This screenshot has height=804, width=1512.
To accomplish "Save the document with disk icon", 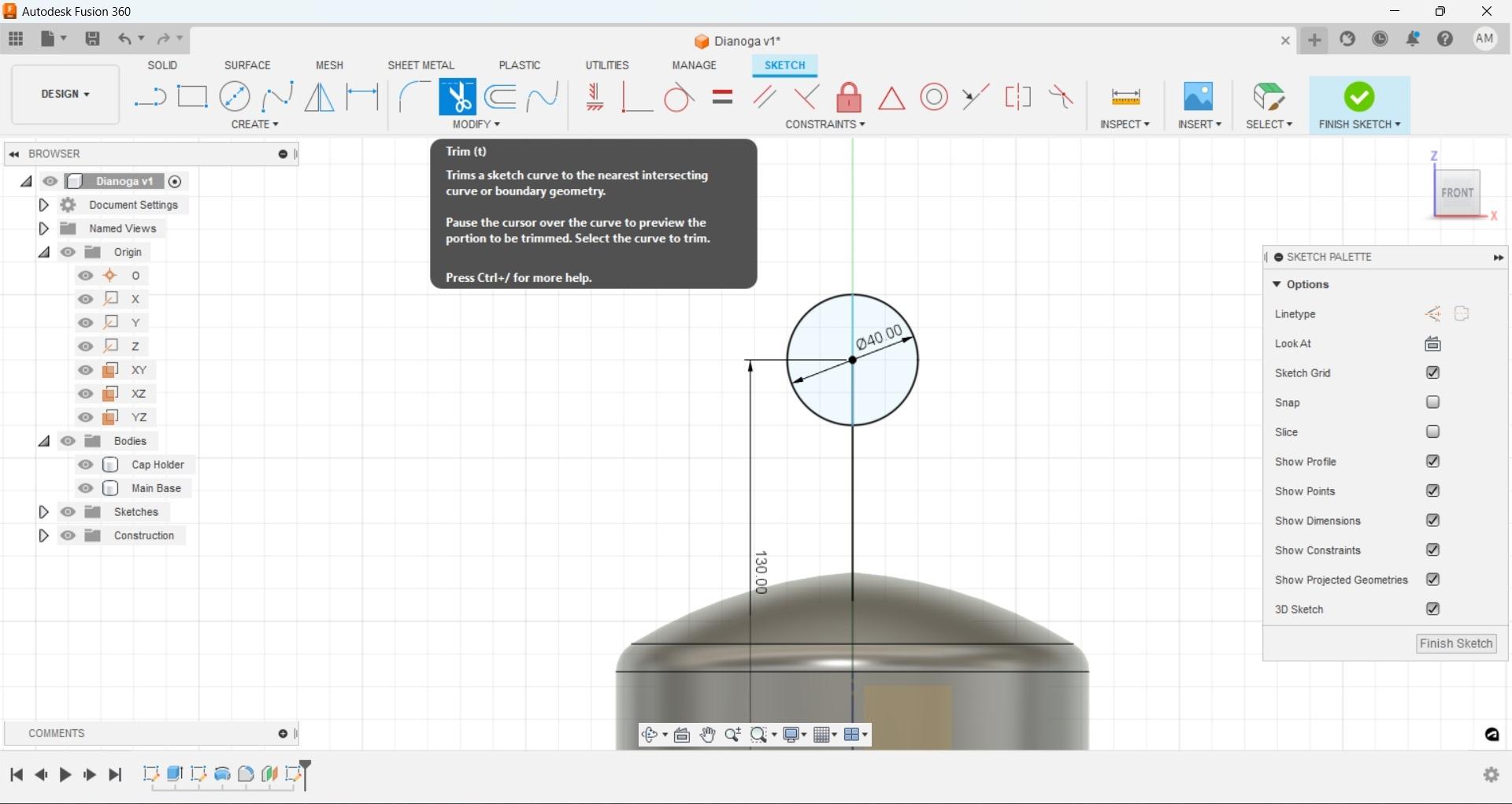I will (92, 39).
